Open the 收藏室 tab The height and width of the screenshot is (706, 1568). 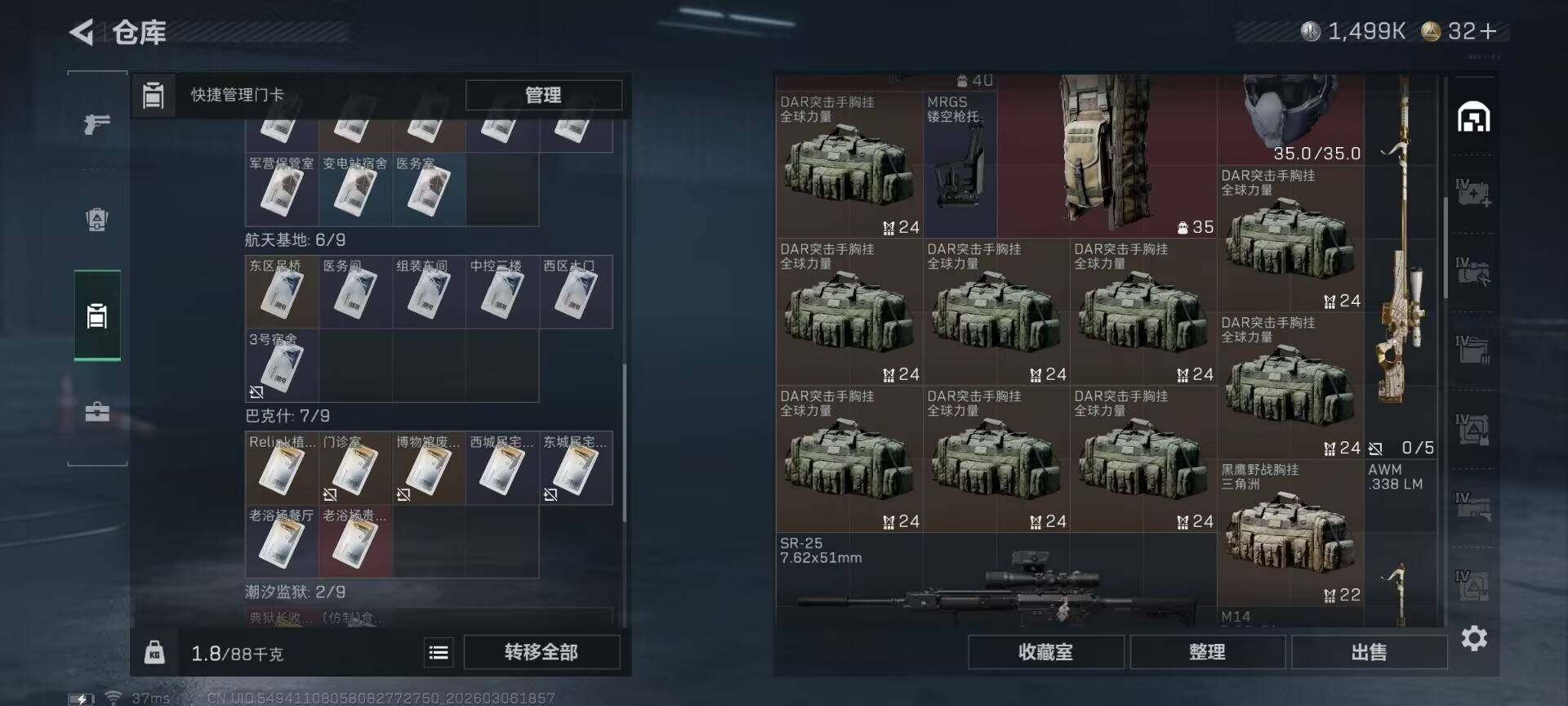coord(1045,652)
